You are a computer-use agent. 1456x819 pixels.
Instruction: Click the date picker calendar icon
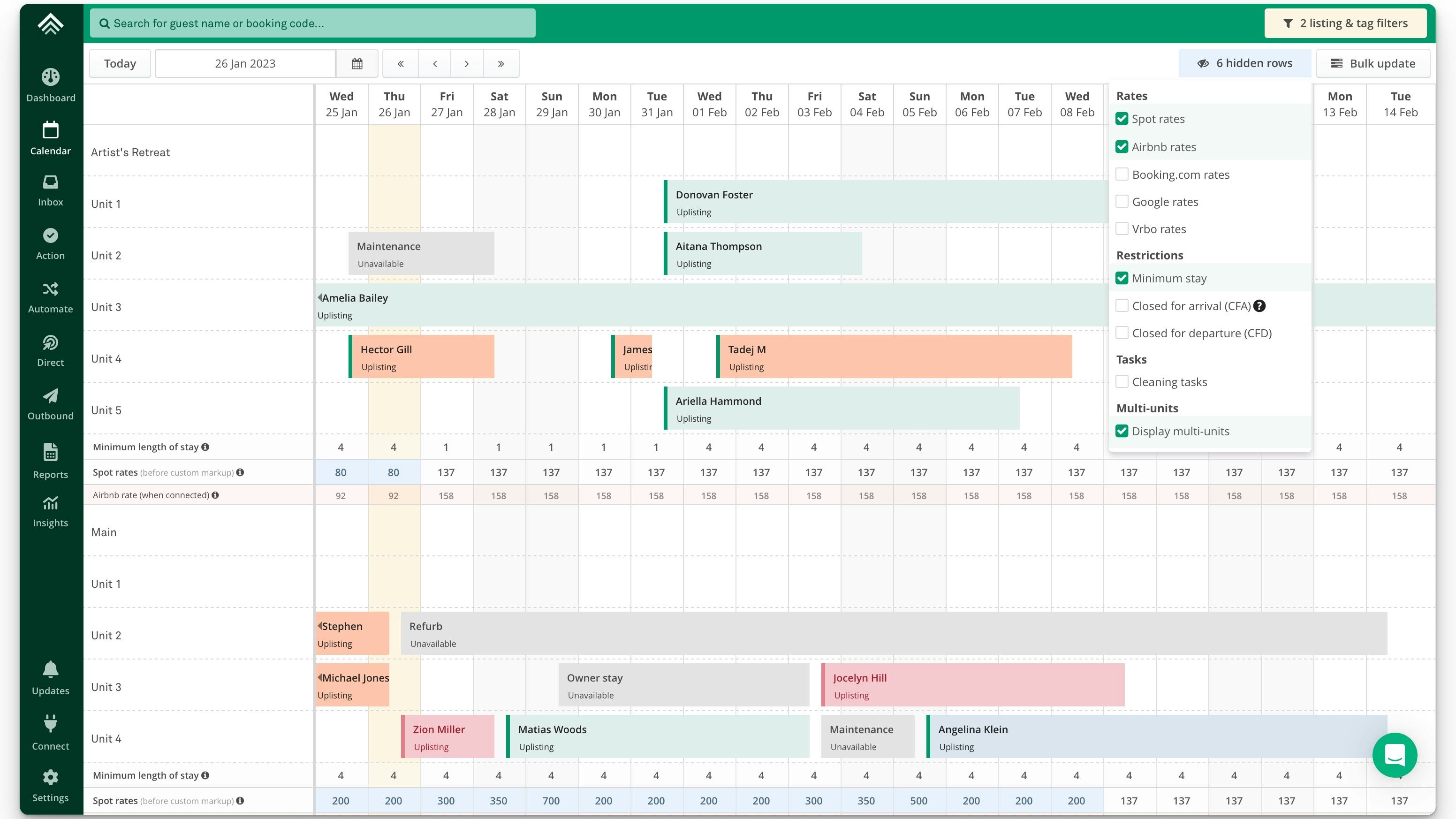[x=356, y=64]
